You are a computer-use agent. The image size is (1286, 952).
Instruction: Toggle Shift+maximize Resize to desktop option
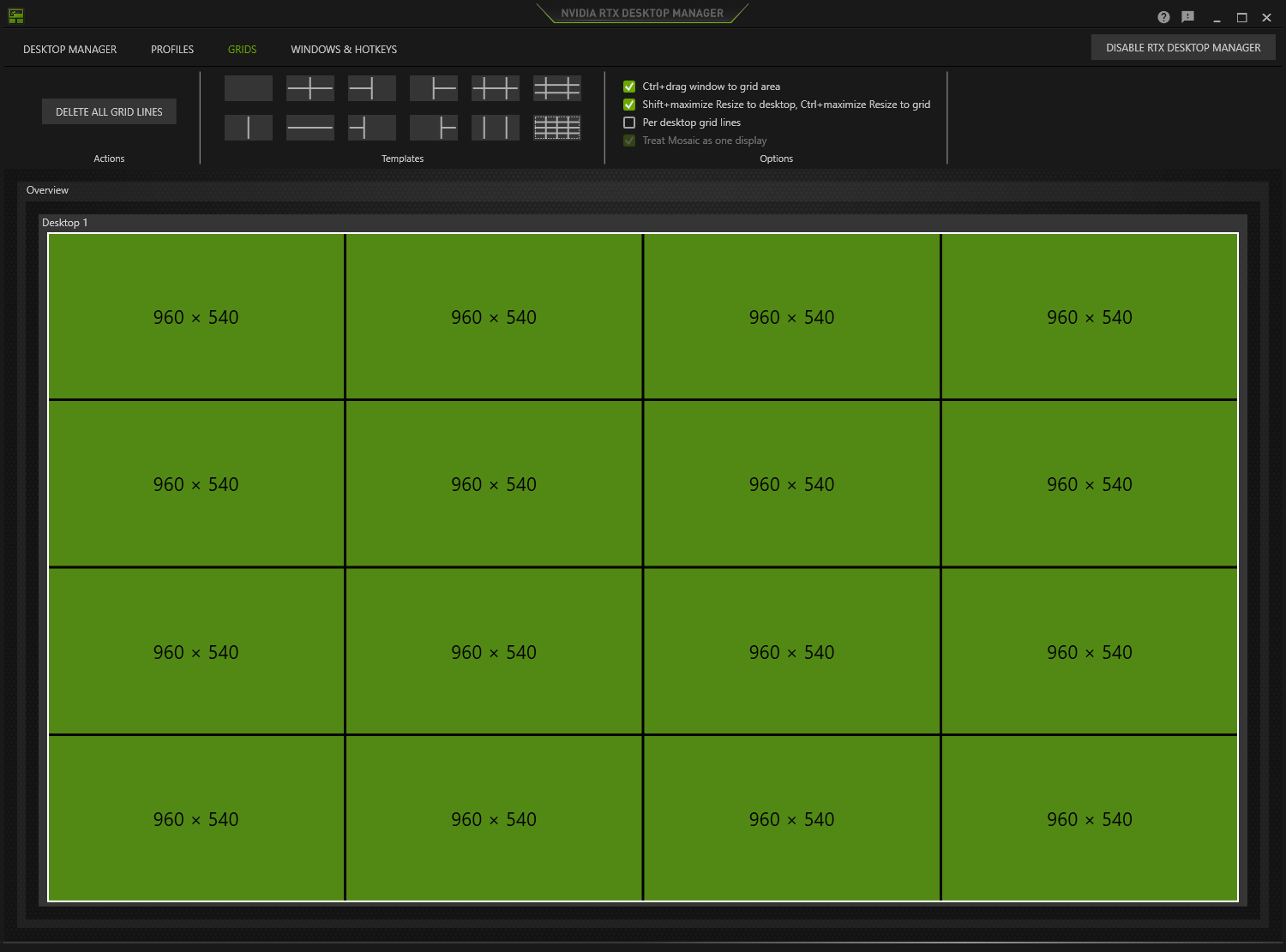click(629, 105)
